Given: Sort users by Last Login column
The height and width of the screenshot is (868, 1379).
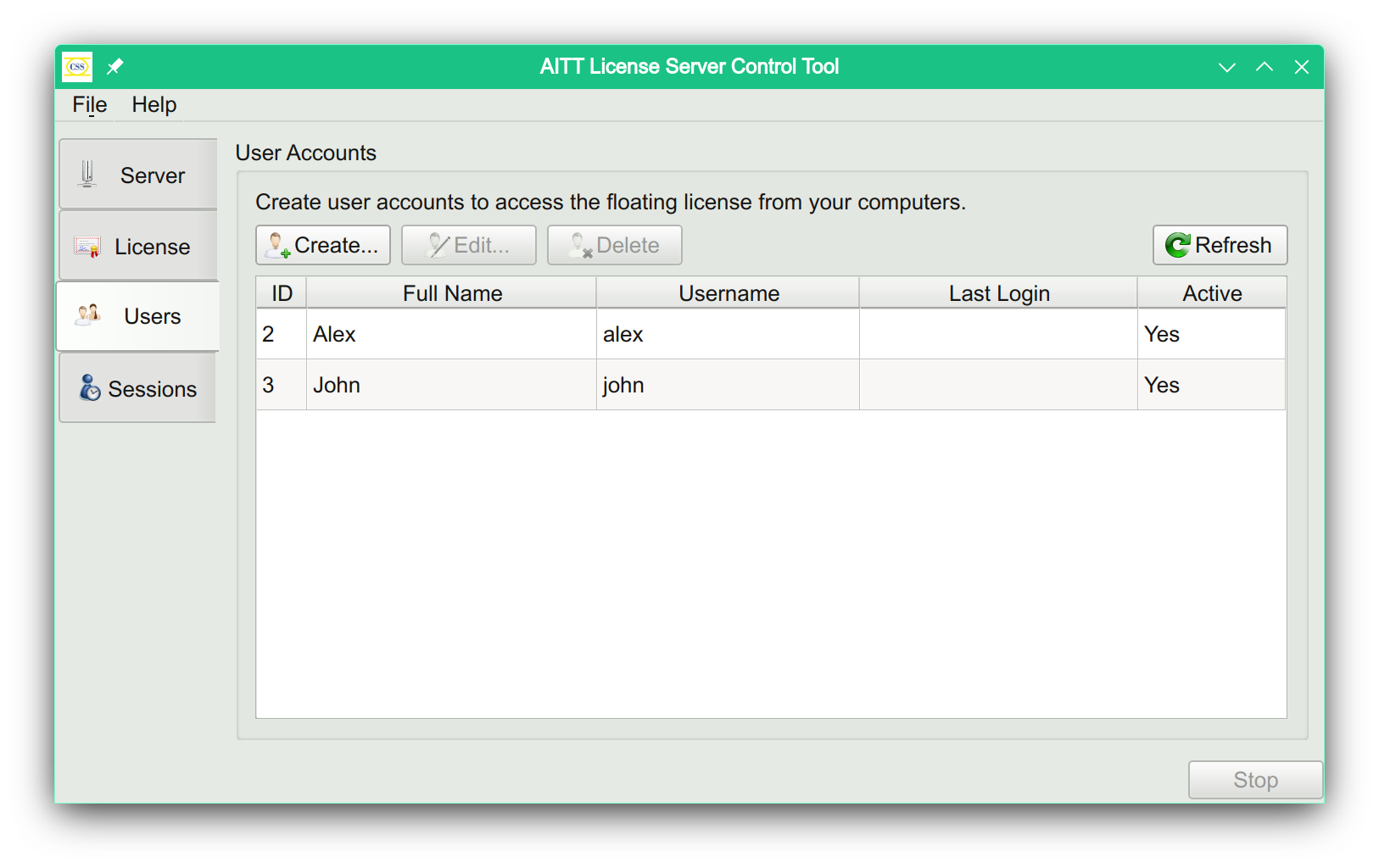Looking at the screenshot, I should click(999, 292).
